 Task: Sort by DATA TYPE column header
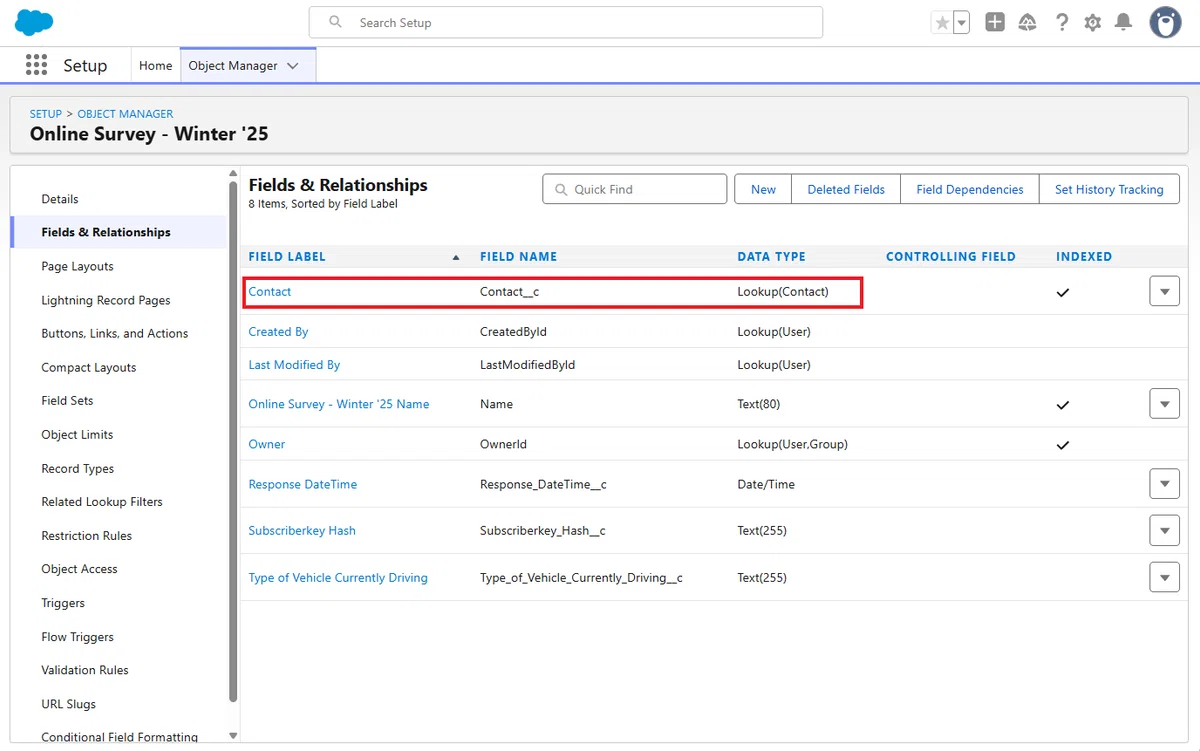pos(771,257)
